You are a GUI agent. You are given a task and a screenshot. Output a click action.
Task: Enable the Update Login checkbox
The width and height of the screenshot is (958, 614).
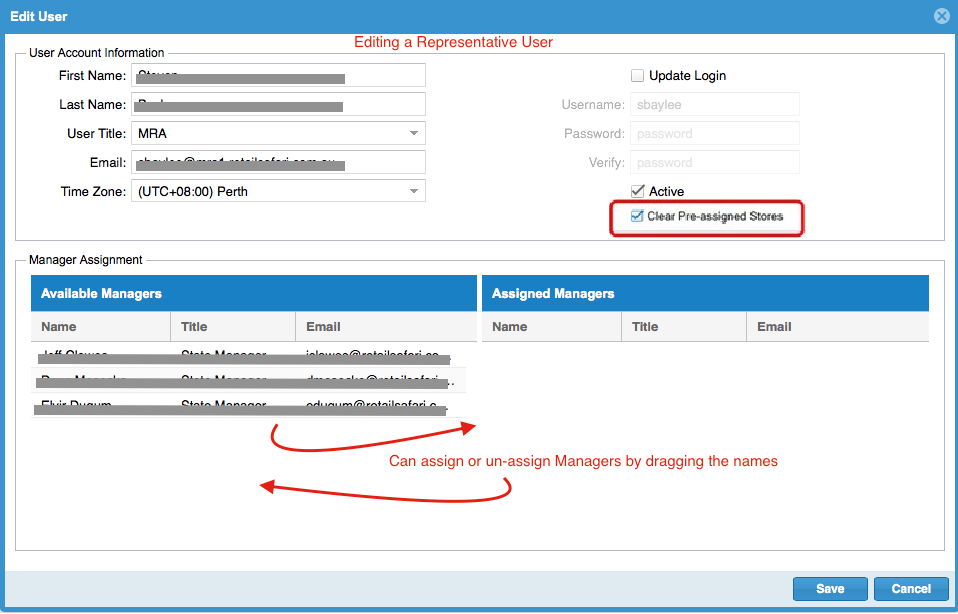tap(637, 76)
